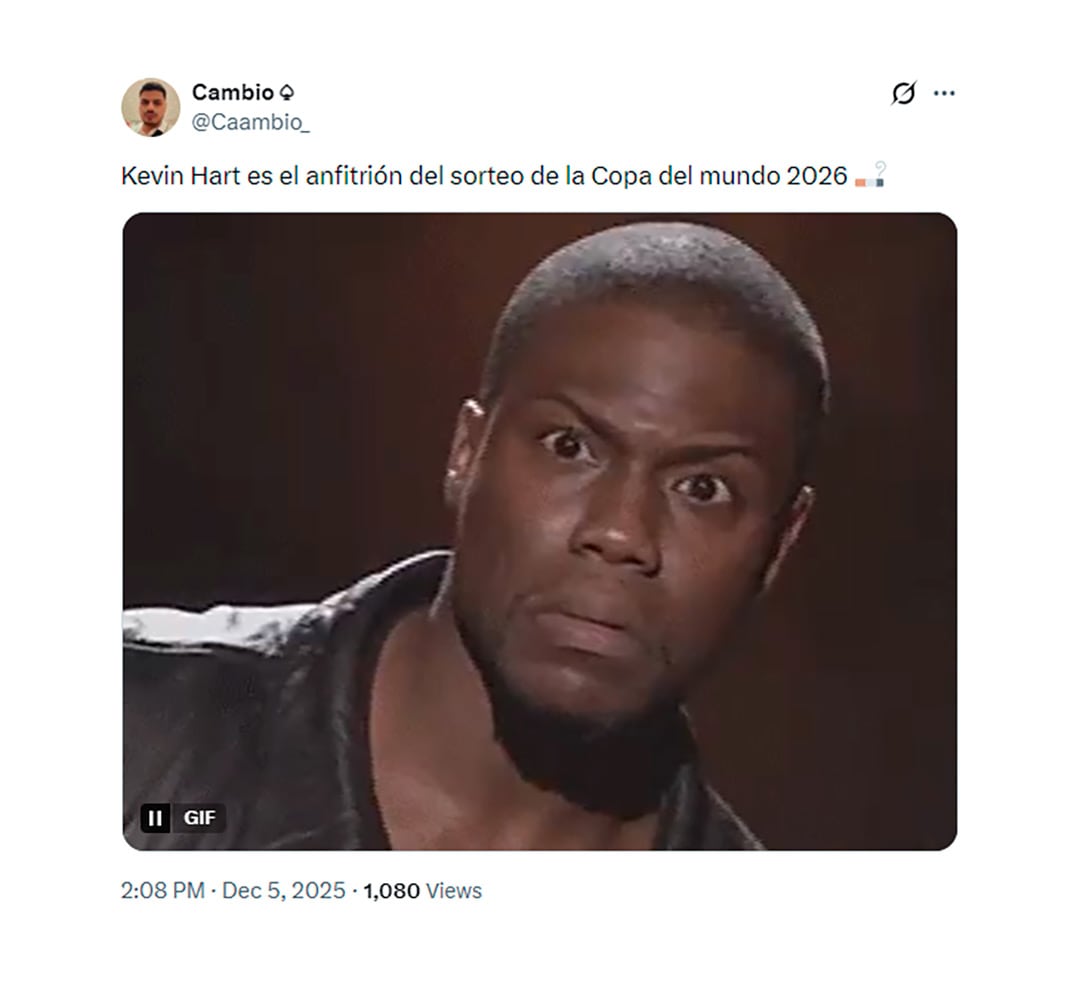Visit the @Caambio_ handle link
Viewport: 1080px width, 984px height.
251,122
